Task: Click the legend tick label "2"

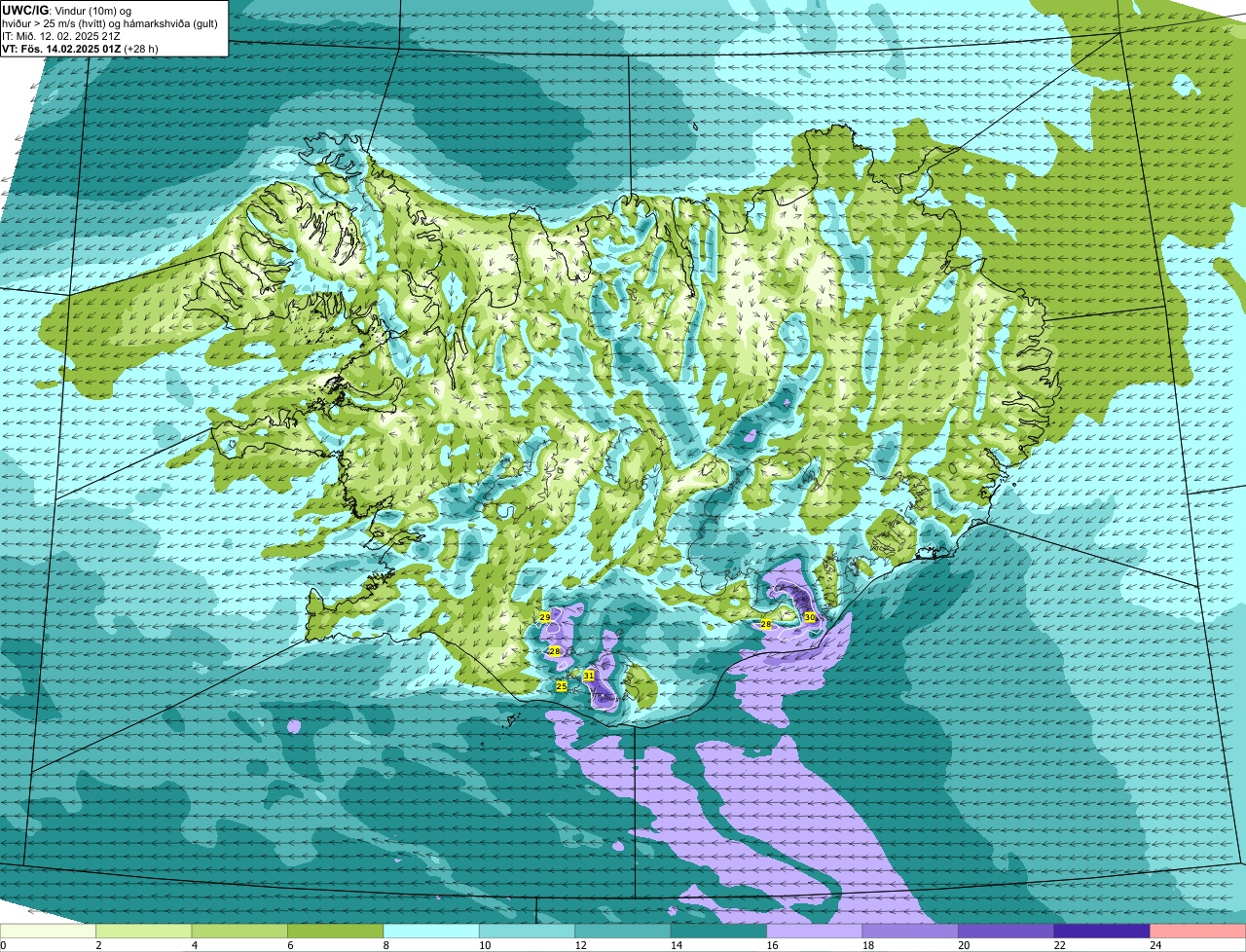Action: point(98,945)
